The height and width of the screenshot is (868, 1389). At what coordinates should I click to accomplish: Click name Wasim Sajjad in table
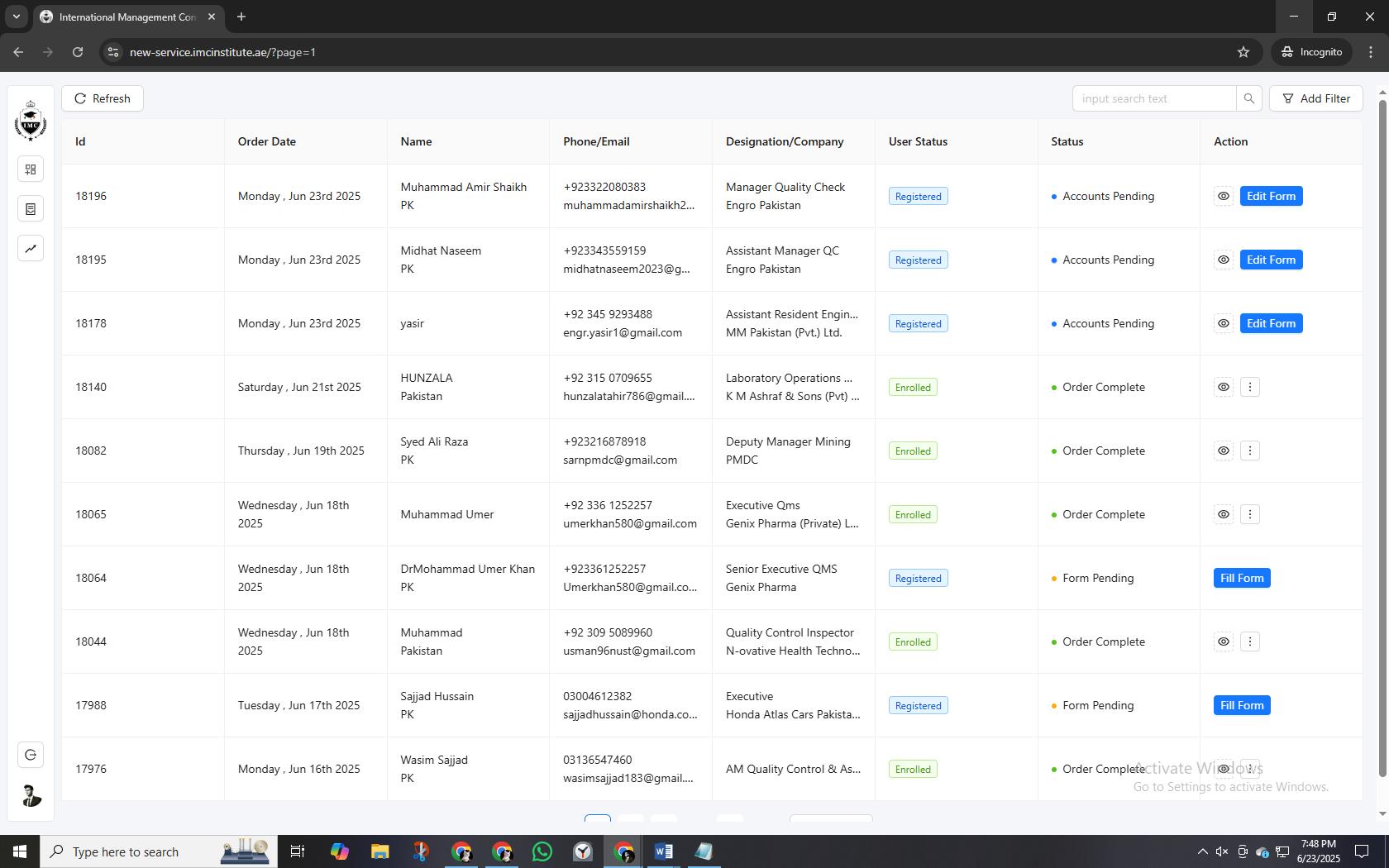click(x=434, y=760)
